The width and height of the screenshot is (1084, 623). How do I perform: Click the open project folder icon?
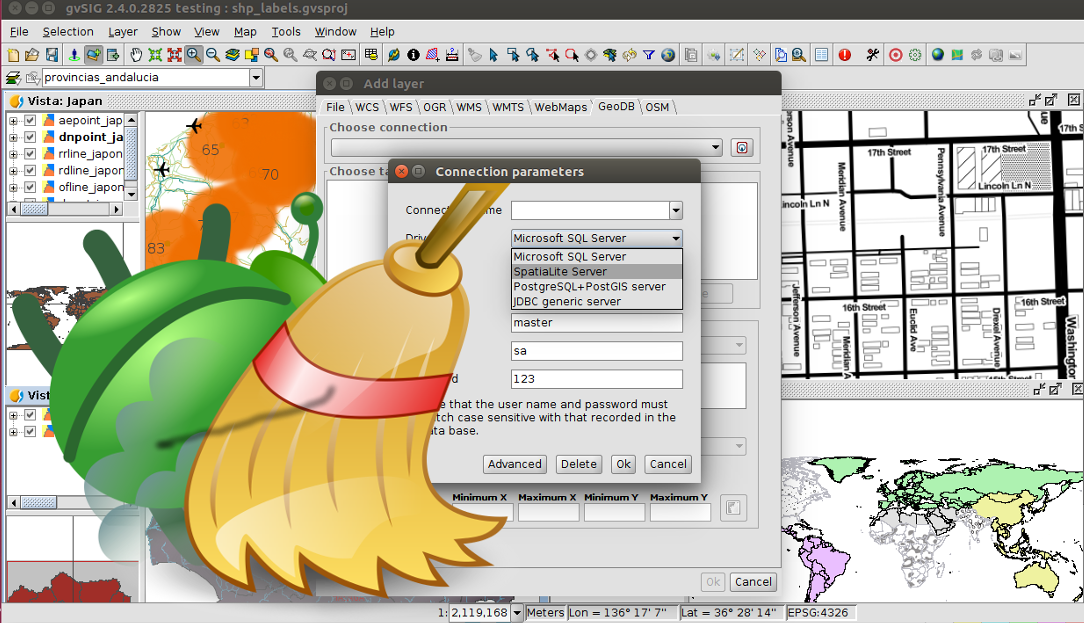pos(32,55)
